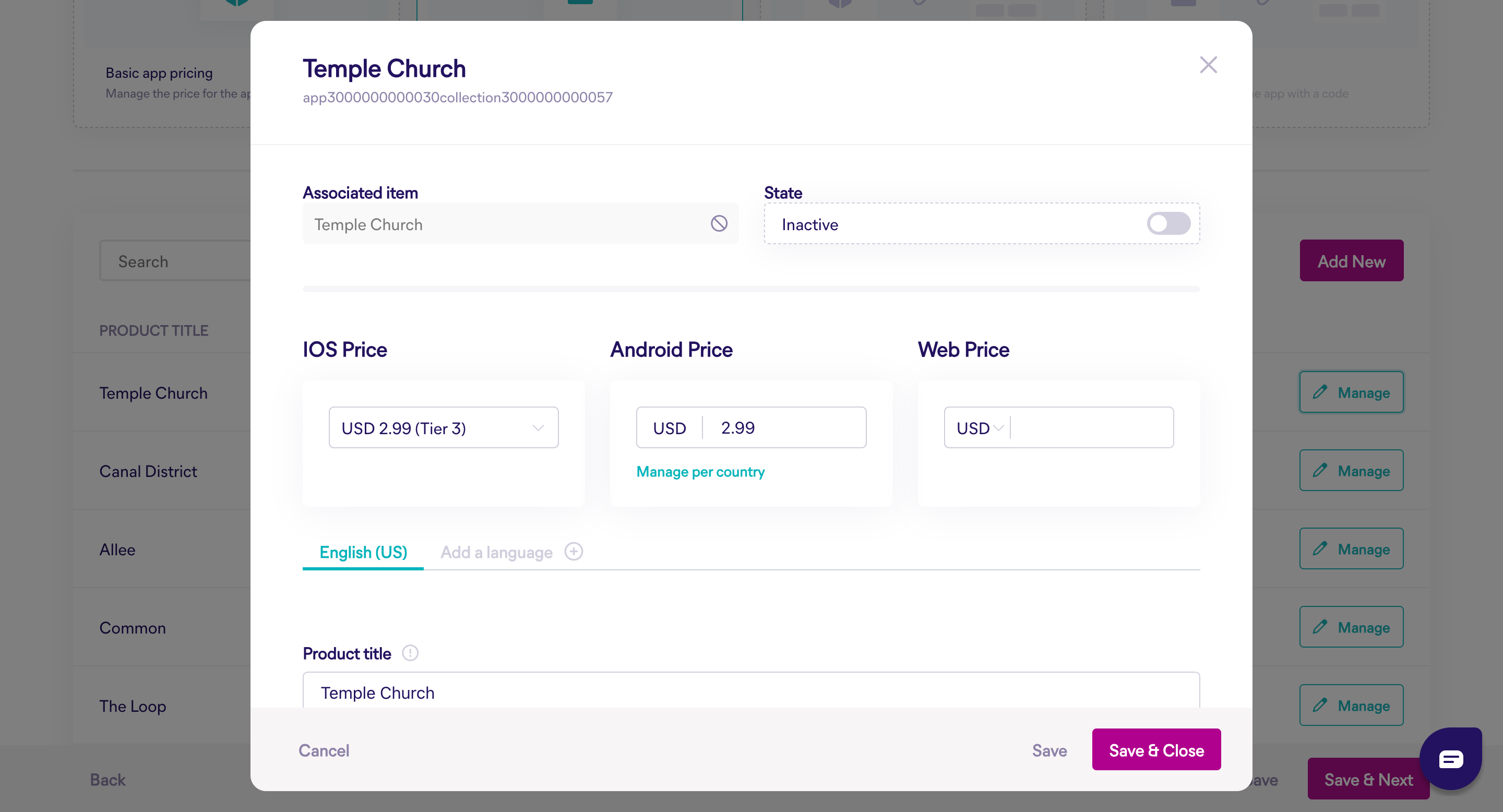This screenshot has height=812, width=1503.
Task: Click Cancel in the dialog footer
Action: (x=324, y=750)
